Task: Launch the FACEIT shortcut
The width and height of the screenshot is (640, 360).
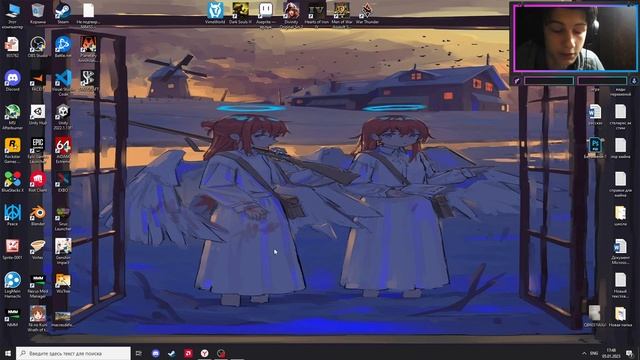Action: pyautogui.click(x=38, y=80)
